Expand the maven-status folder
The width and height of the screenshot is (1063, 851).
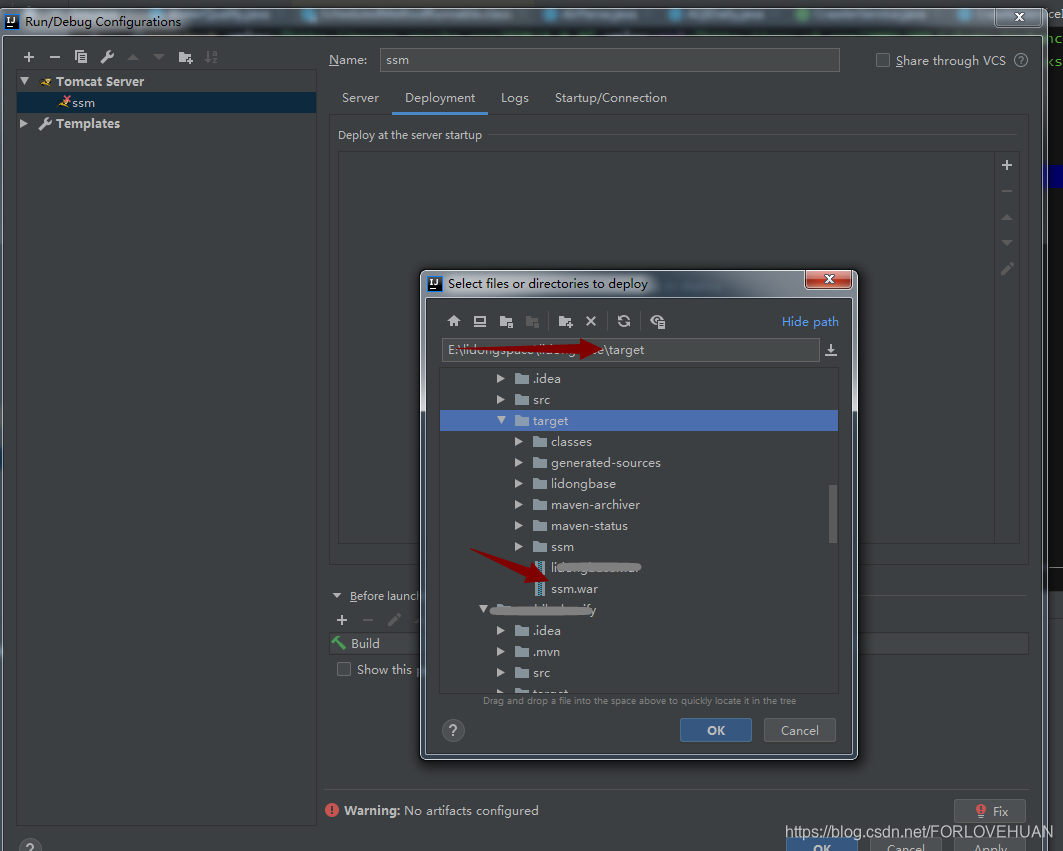(519, 526)
